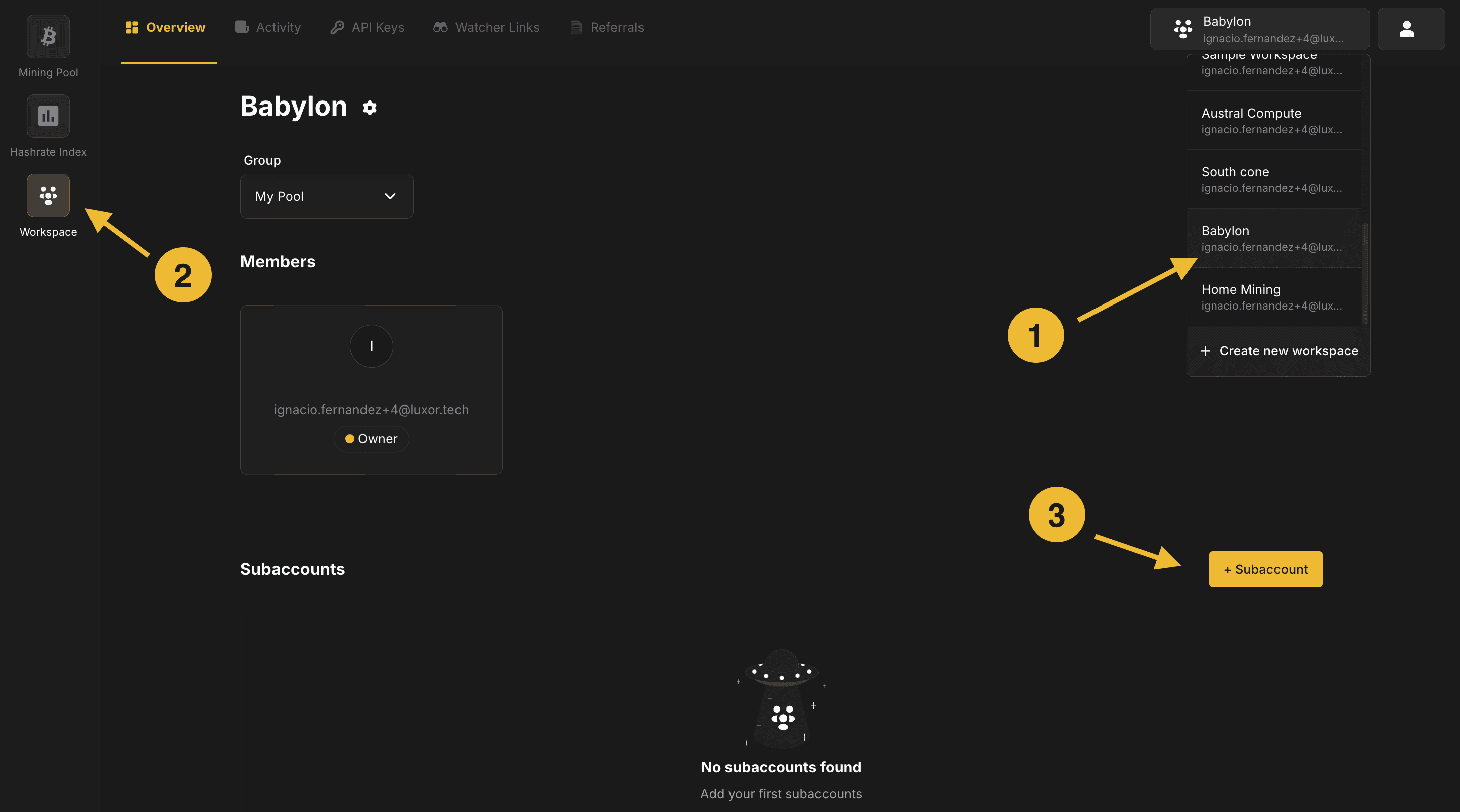Open Babylon workspace settings gear

click(370, 108)
